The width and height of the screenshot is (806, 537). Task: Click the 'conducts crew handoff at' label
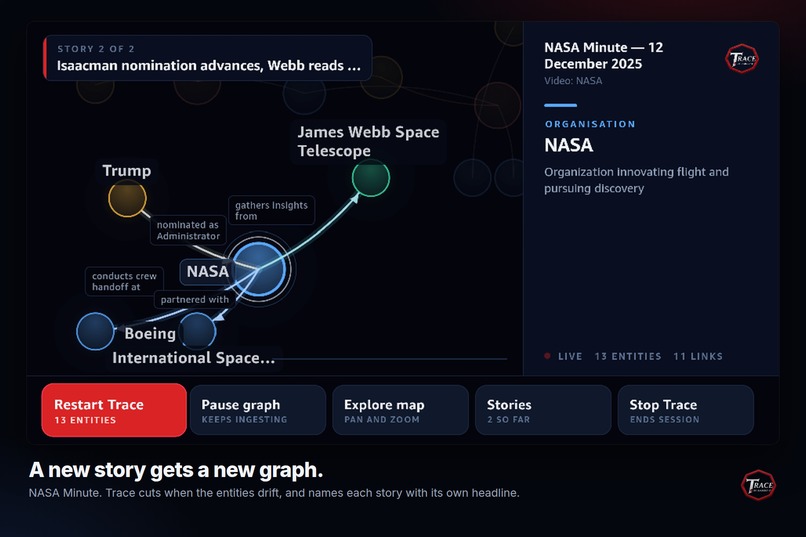(x=124, y=281)
